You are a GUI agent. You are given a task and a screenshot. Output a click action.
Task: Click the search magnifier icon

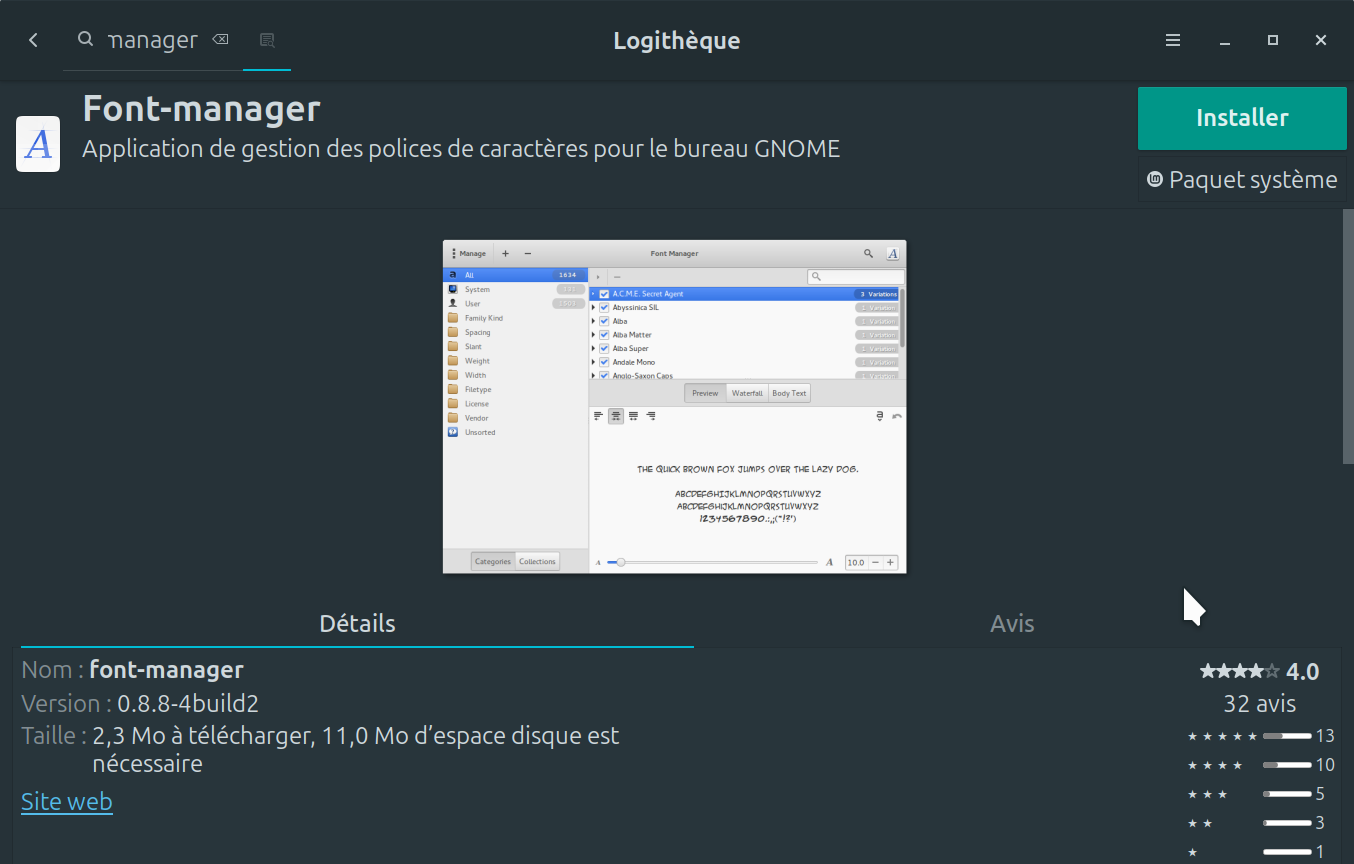coord(86,39)
